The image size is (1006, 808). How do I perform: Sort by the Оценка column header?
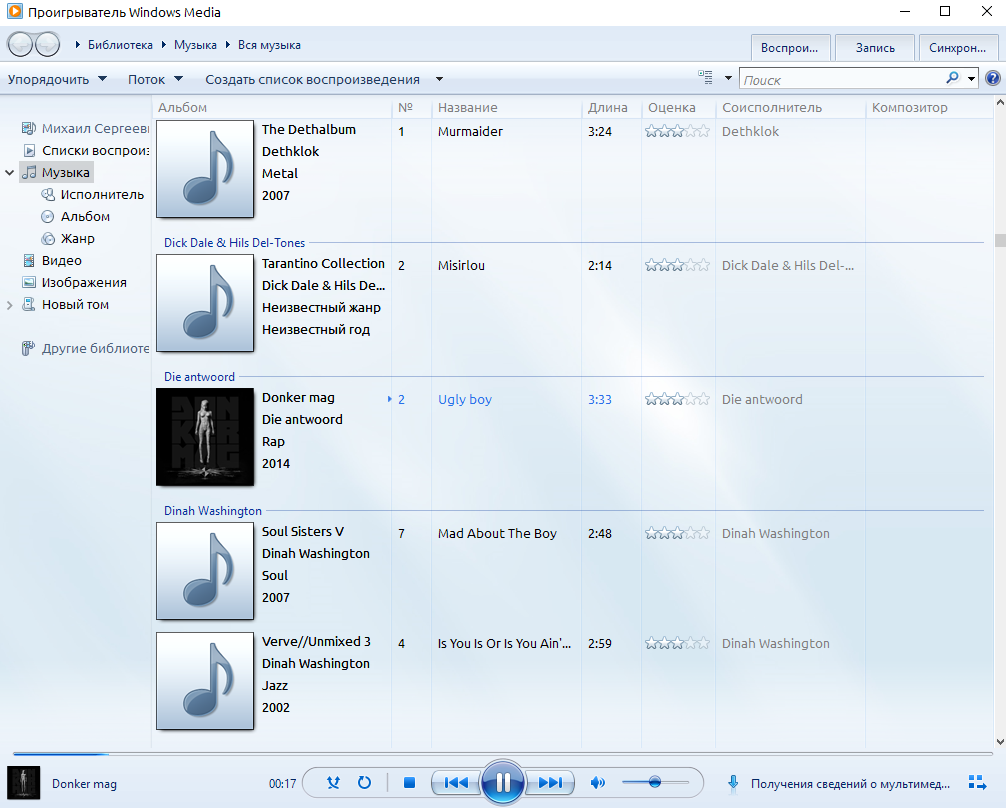[679, 107]
